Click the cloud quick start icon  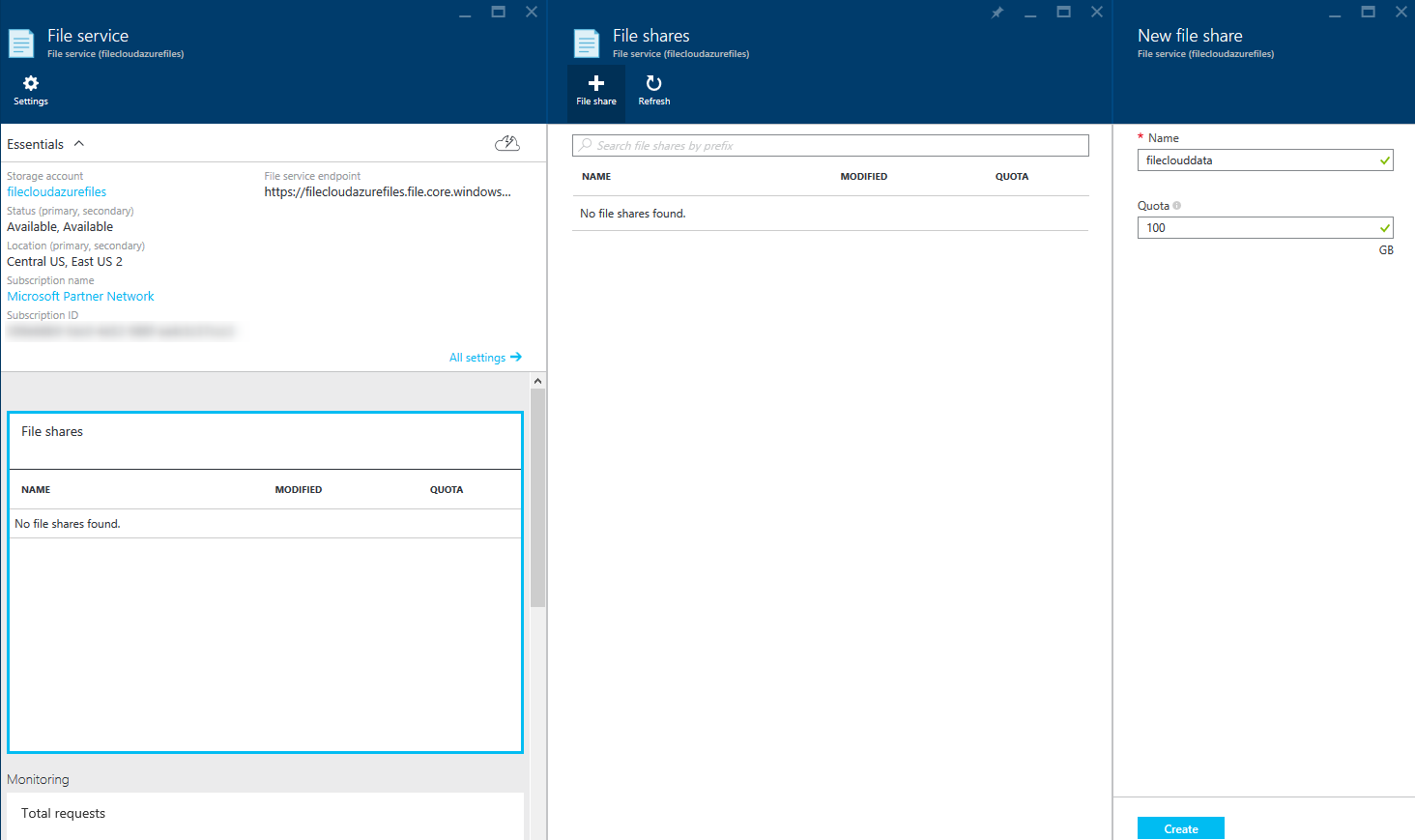(x=507, y=144)
